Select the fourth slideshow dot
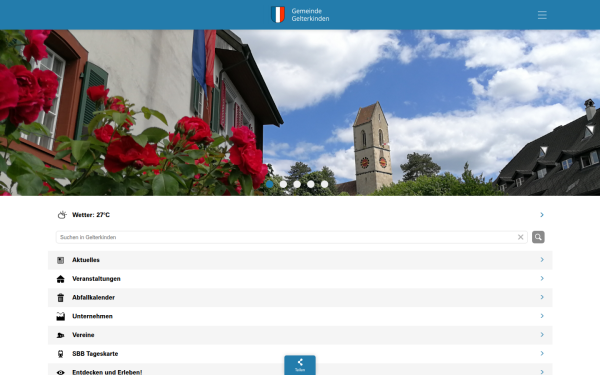The height and width of the screenshot is (375, 600). [x=311, y=184]
